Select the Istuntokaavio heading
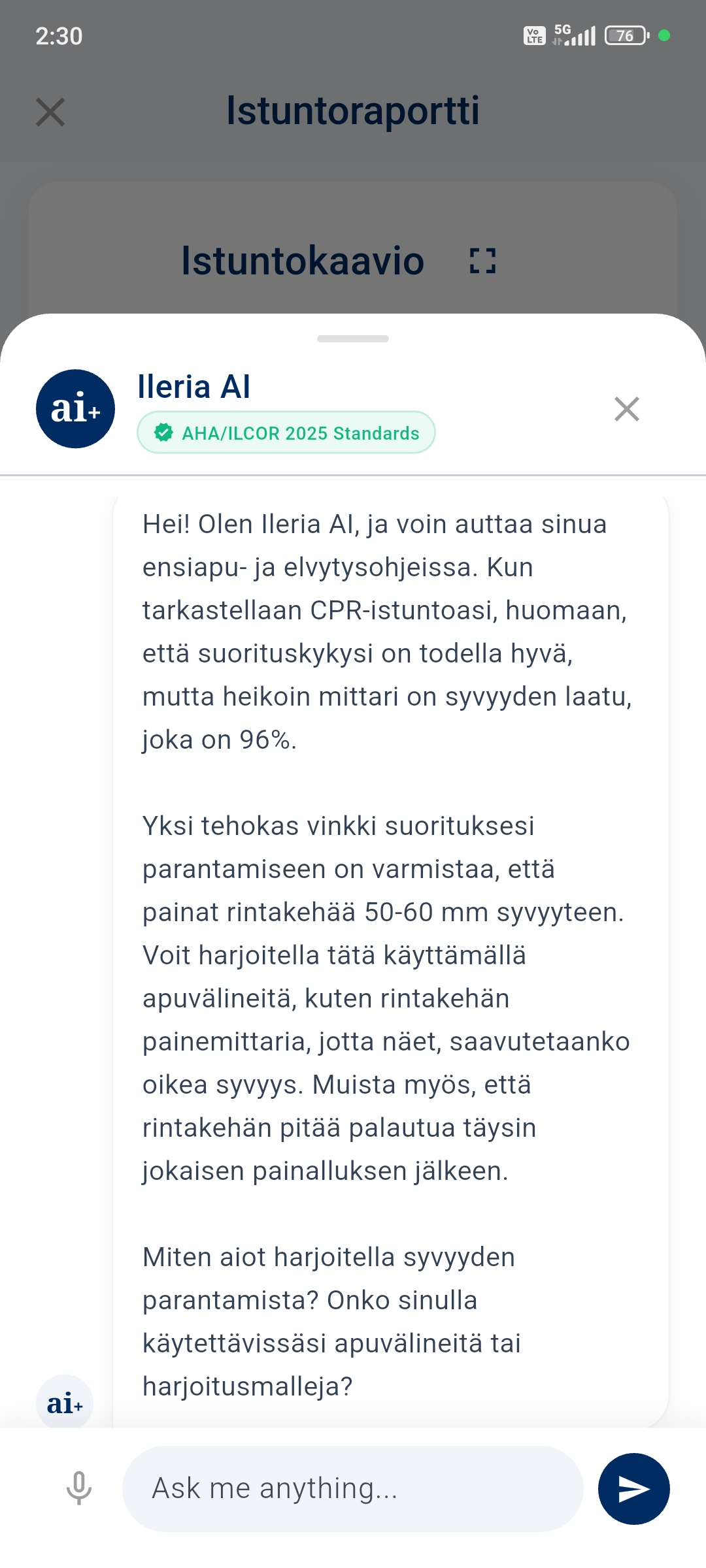 tap(303, 261)
